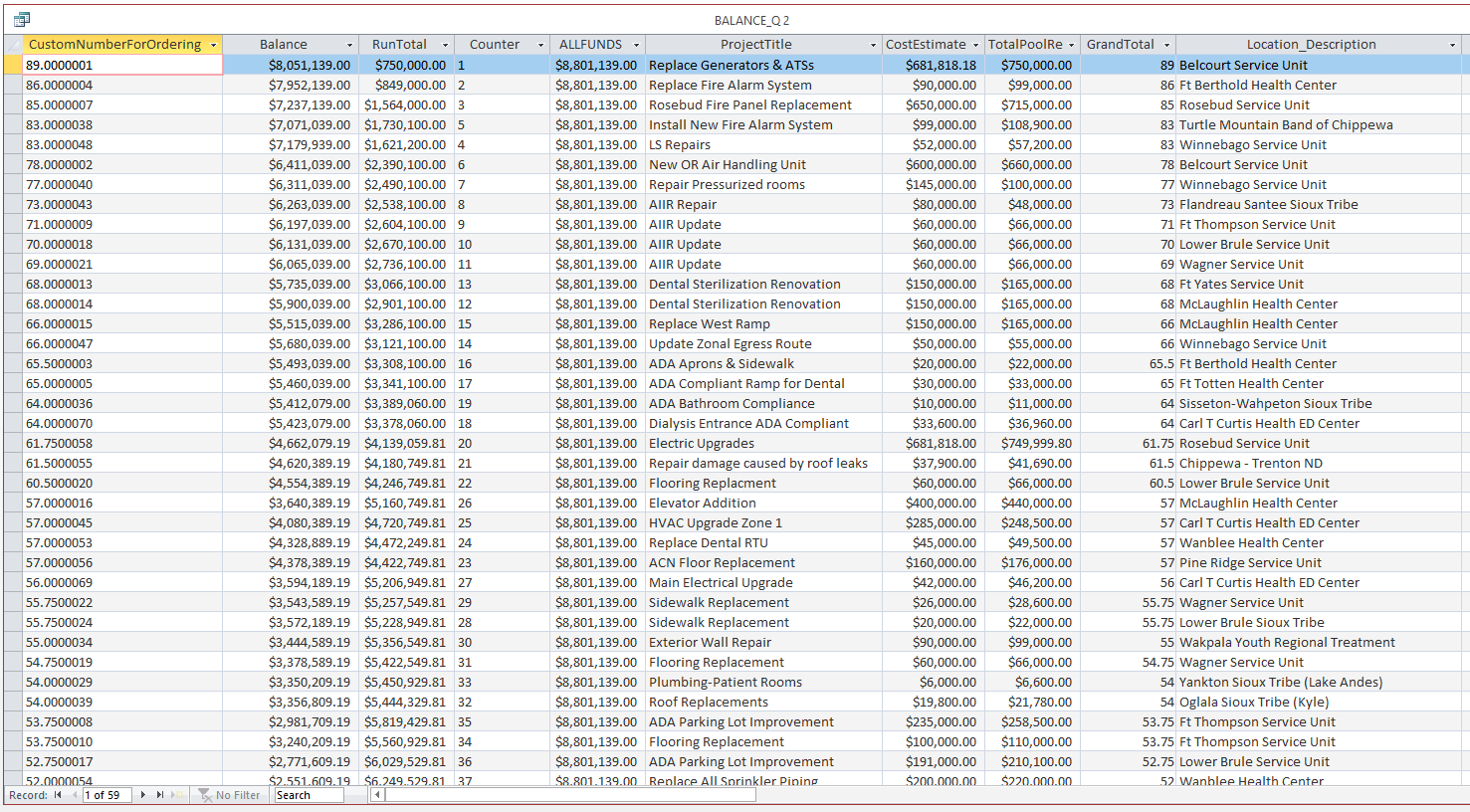
Task: Select the ProjectTitle column header label
Action: click(756, 45)
